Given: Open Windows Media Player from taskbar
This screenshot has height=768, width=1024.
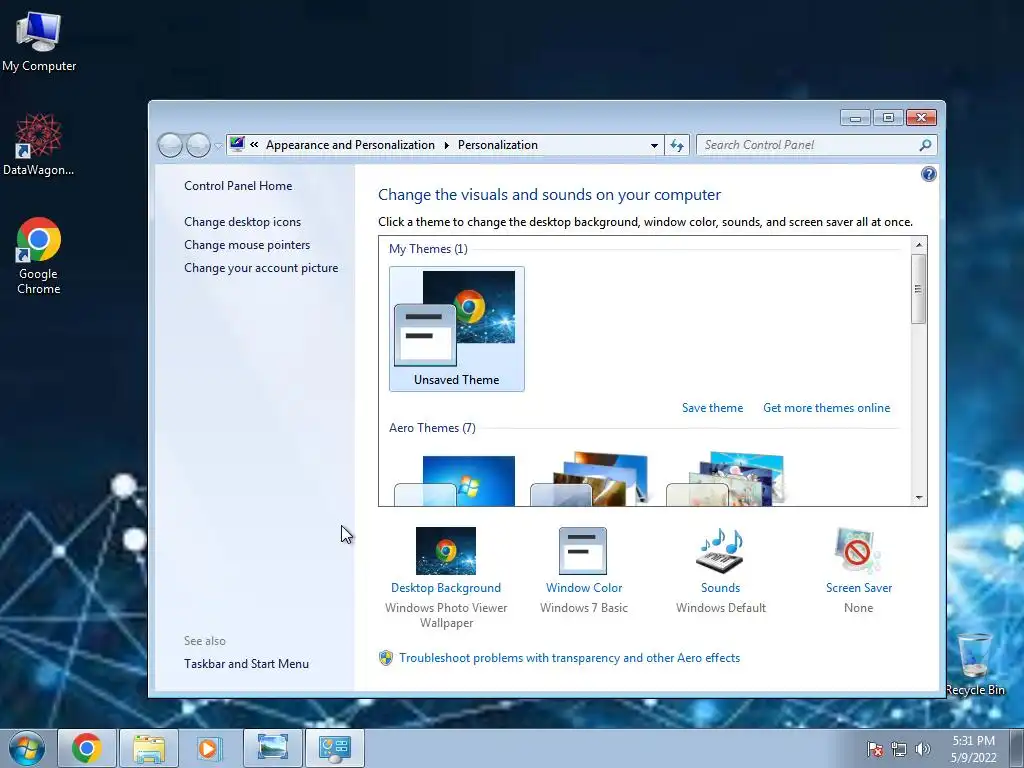Looking at the screenshot, I should (209, 748).
